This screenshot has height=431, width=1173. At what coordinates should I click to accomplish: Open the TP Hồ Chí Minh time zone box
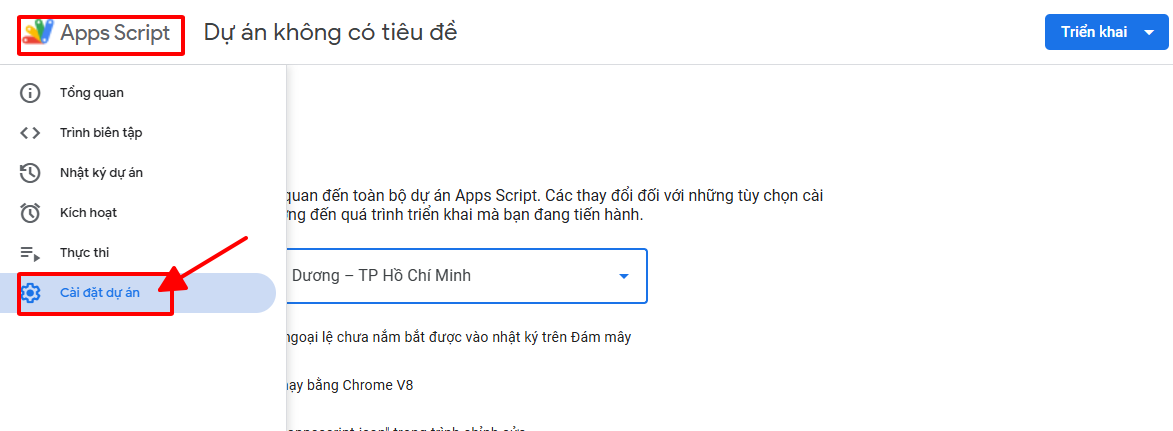[x=440, y=276]
